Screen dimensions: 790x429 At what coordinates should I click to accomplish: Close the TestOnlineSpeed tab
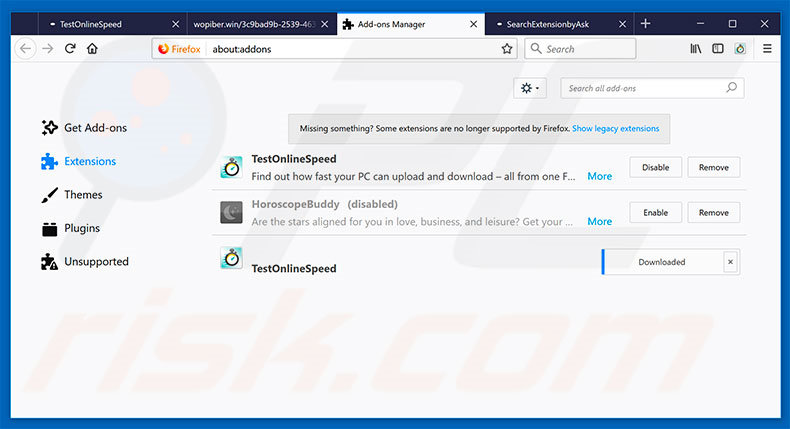(175, 24)
